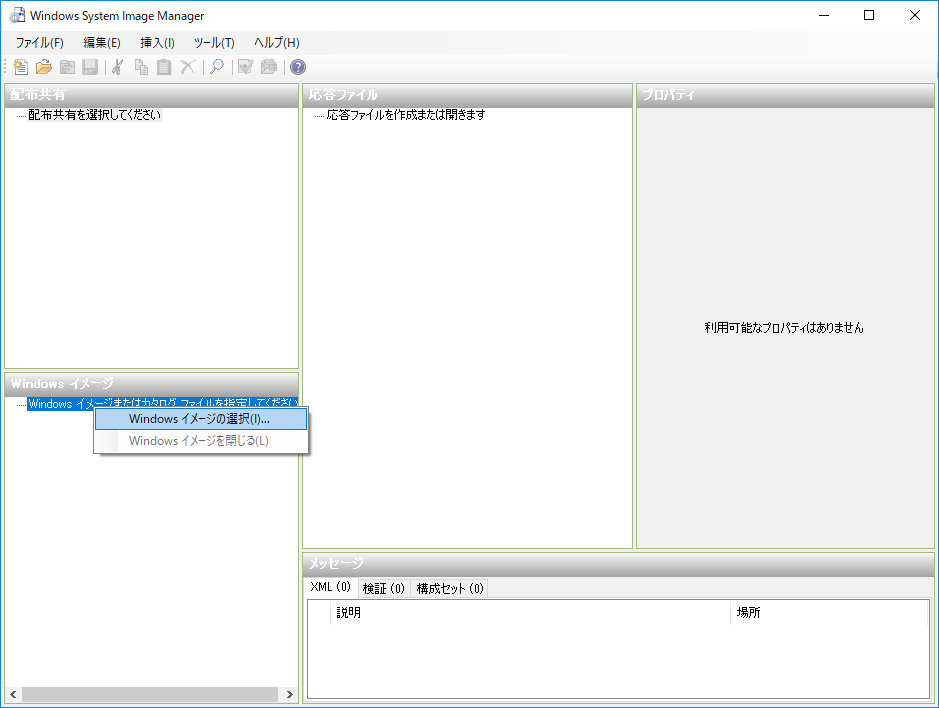Click the left arrow of horizontal scrollbar
Screen dimensions: 939x708
pyautogui.click(x=13, y=694)
